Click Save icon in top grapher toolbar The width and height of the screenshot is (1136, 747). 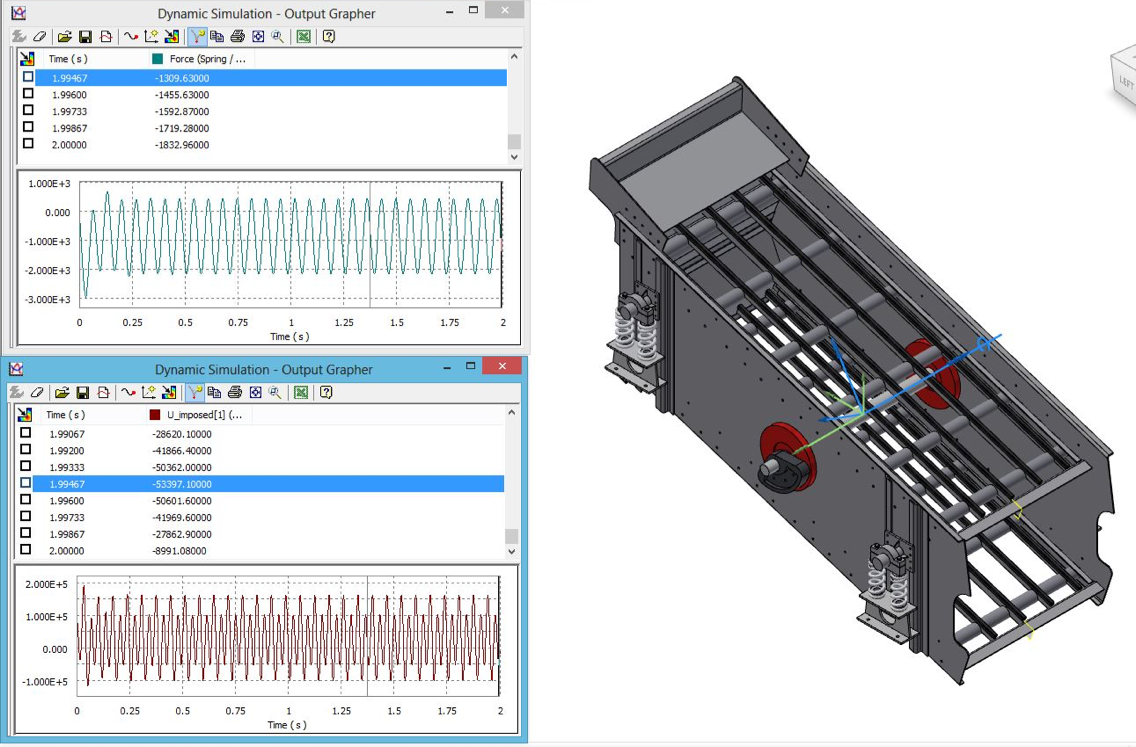click(x=85, y=37)
